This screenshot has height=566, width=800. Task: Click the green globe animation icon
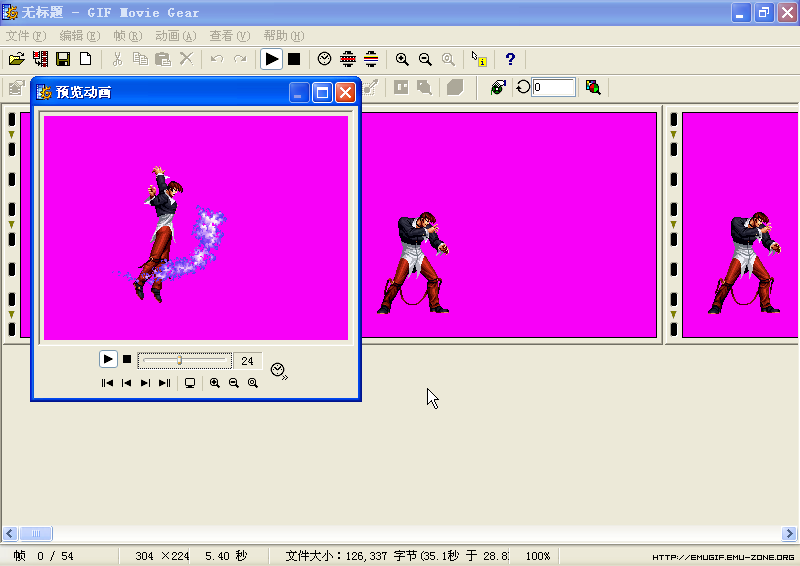(x=498, y=87)
